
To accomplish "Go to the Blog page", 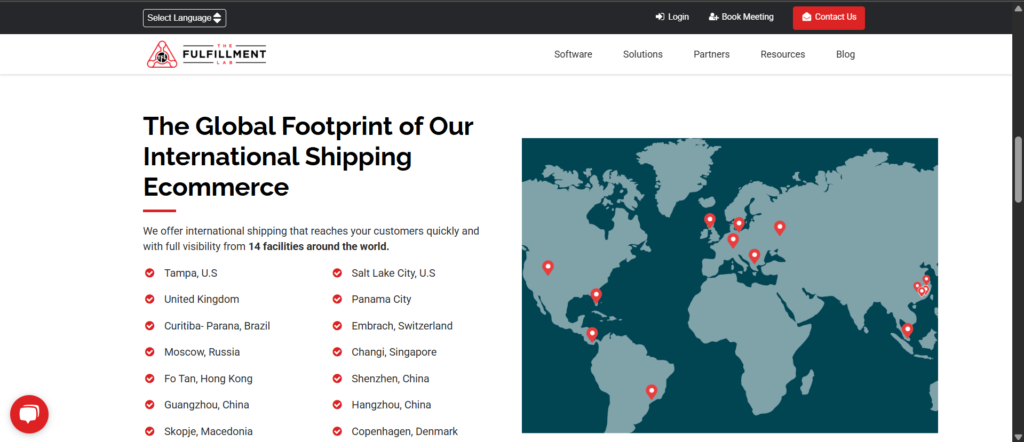I will point(845,54).
